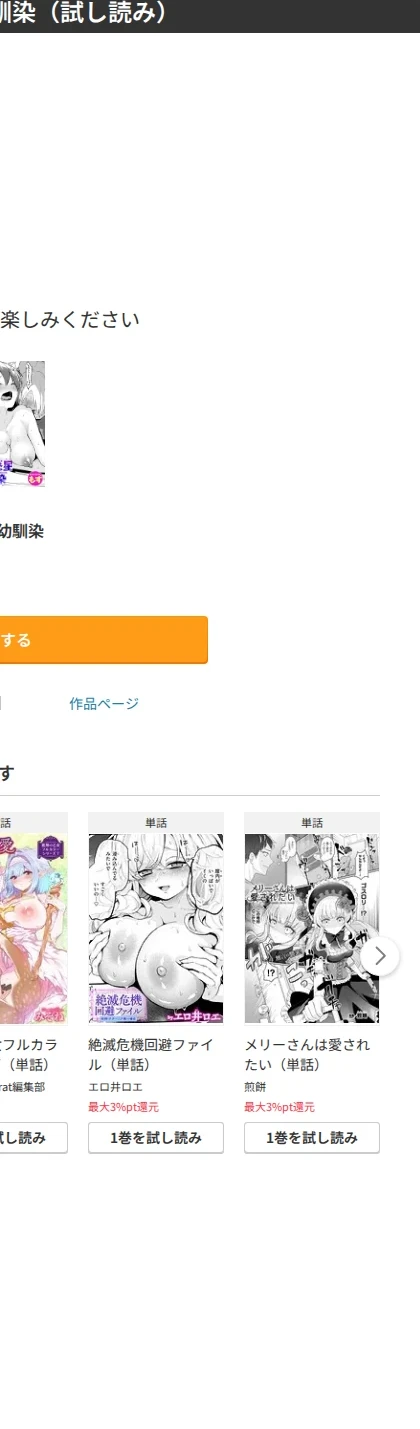Click the cut-off 試し読み button at the left edge
Viewport: 420px width, 1429px height.
(x=34, y=1138)
